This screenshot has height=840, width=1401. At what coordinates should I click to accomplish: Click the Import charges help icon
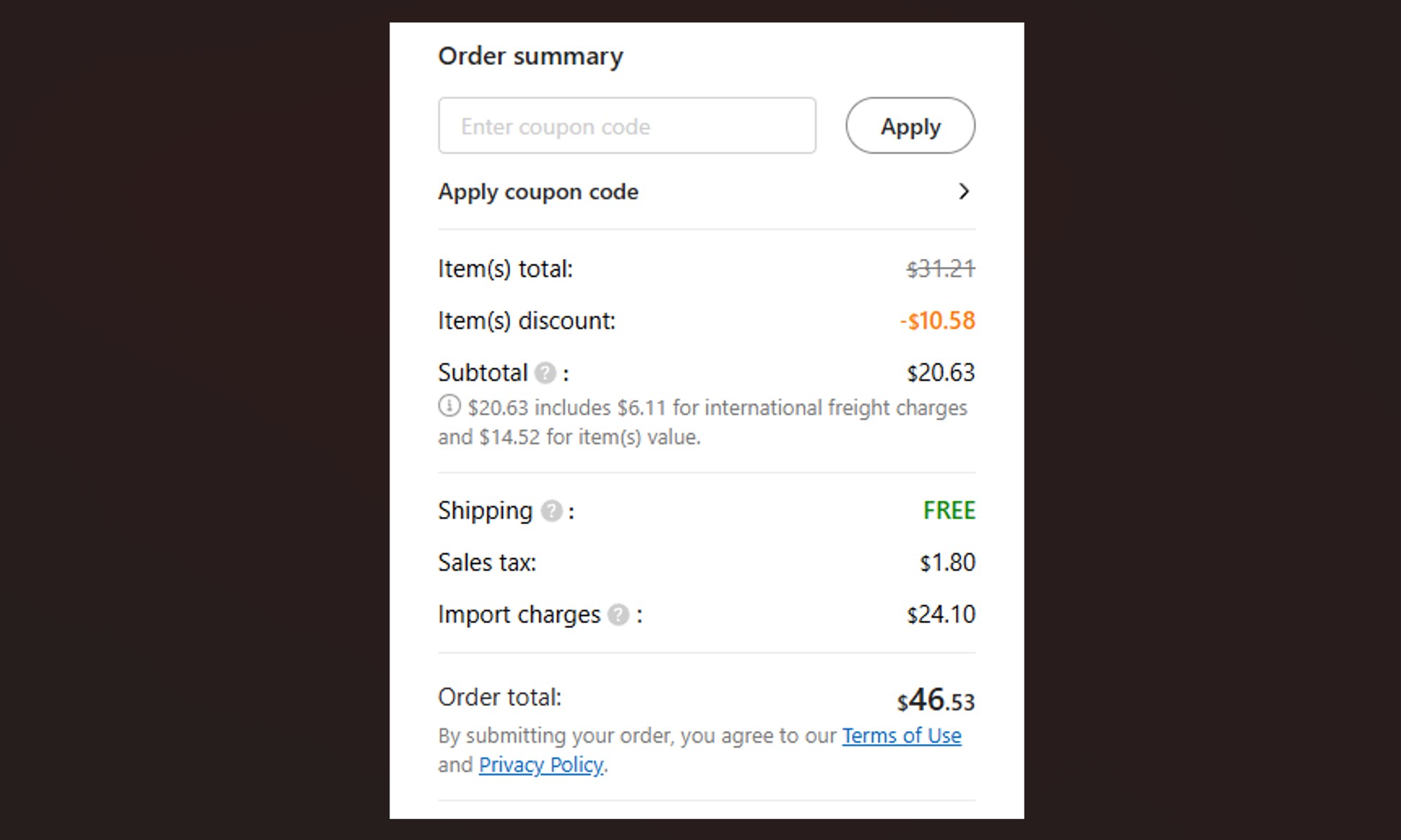click(x=618, y=615)
